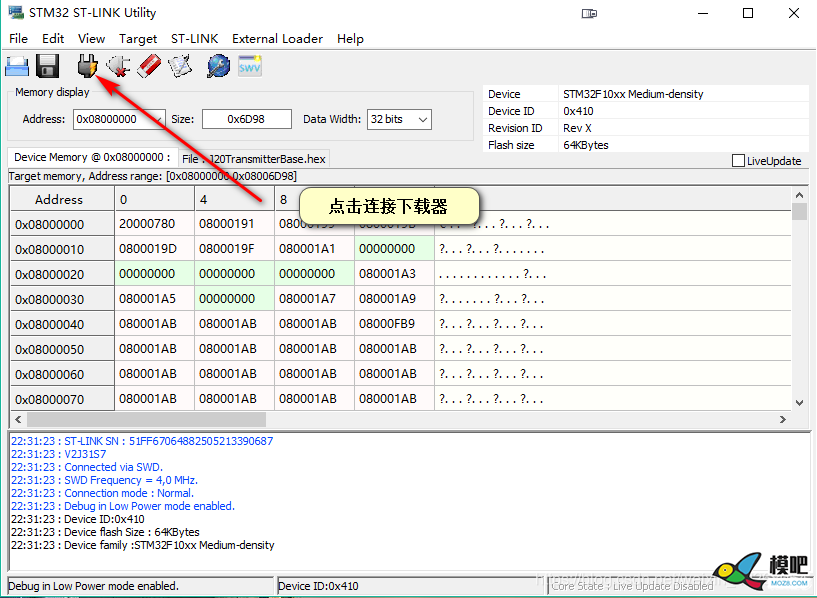
Task: Select memory cell 080001A5
Action: point(154,299)
